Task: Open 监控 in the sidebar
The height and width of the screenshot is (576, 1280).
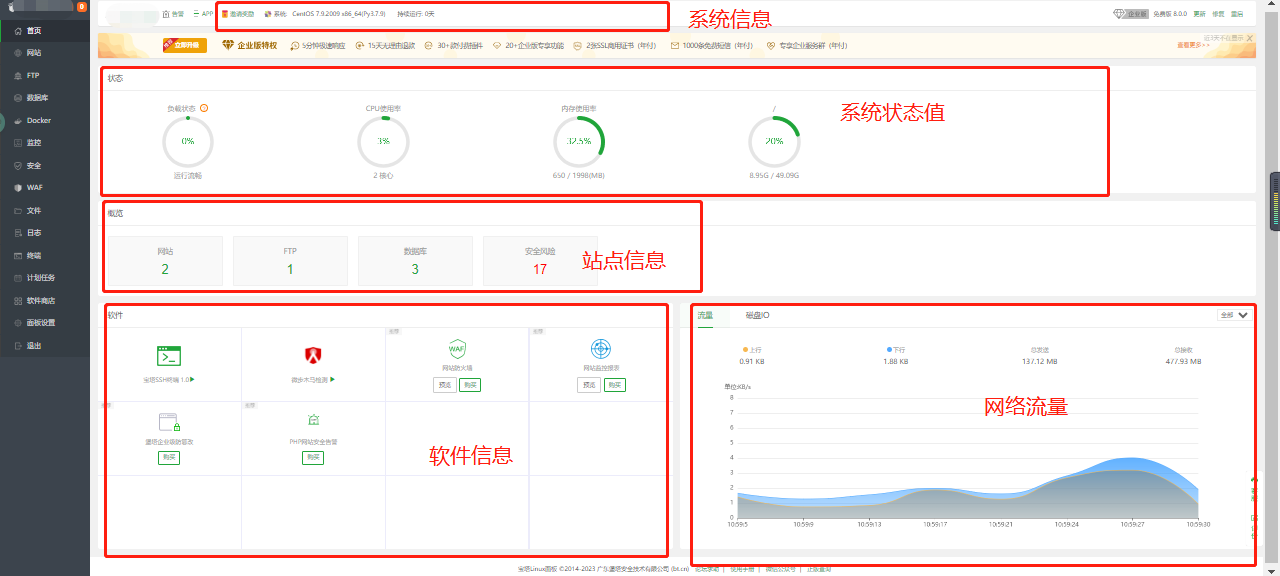Action: tap(45, 143)
